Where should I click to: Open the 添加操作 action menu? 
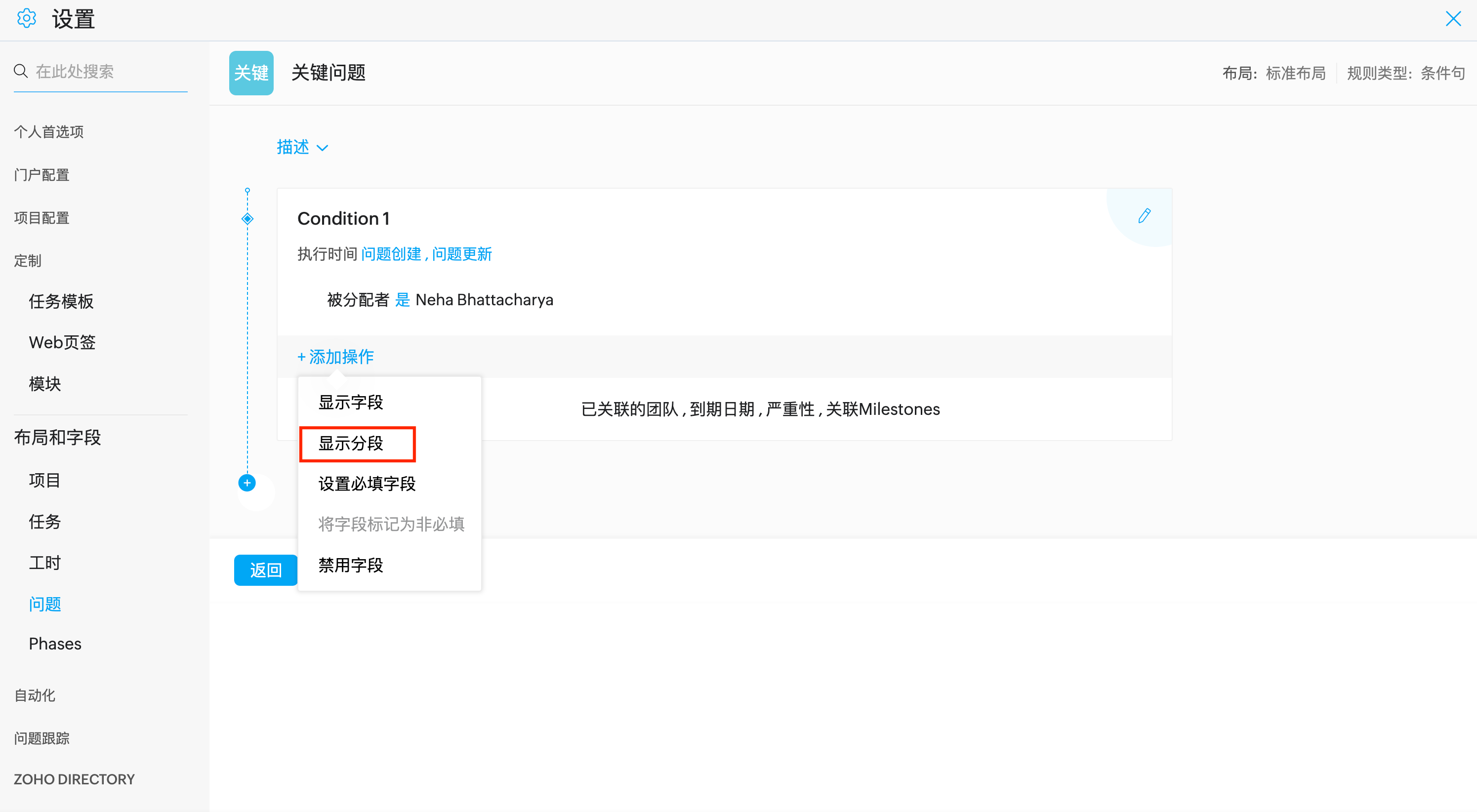(336, 357)
